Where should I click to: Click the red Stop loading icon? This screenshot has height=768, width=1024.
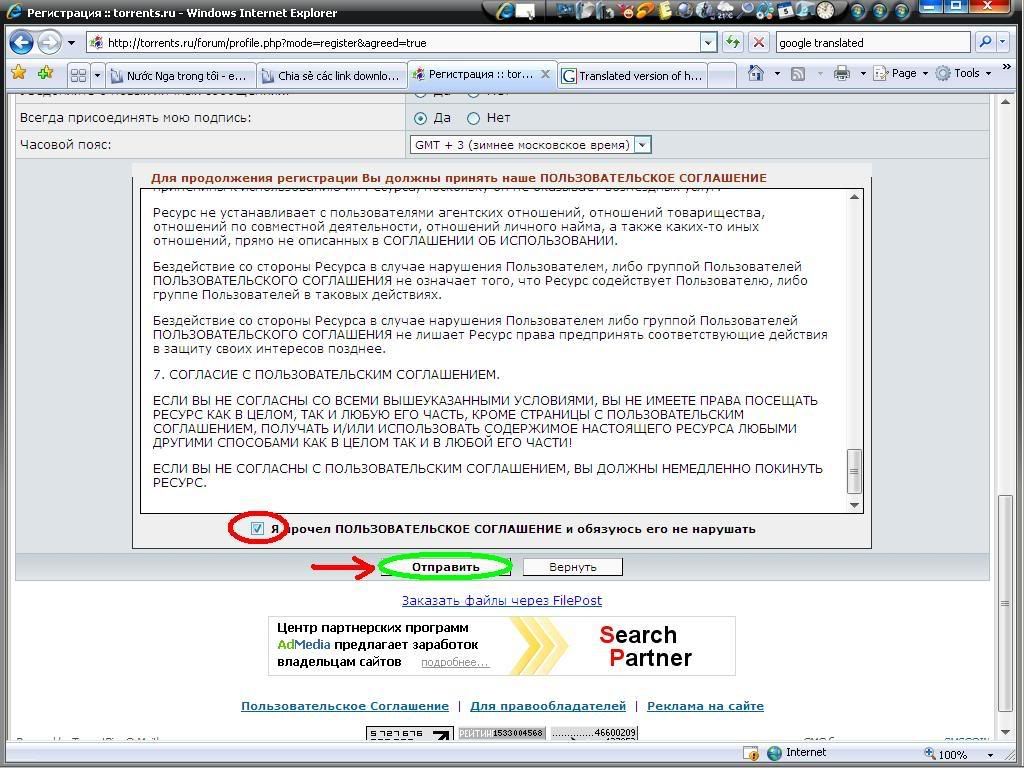[x=759, y=43]
